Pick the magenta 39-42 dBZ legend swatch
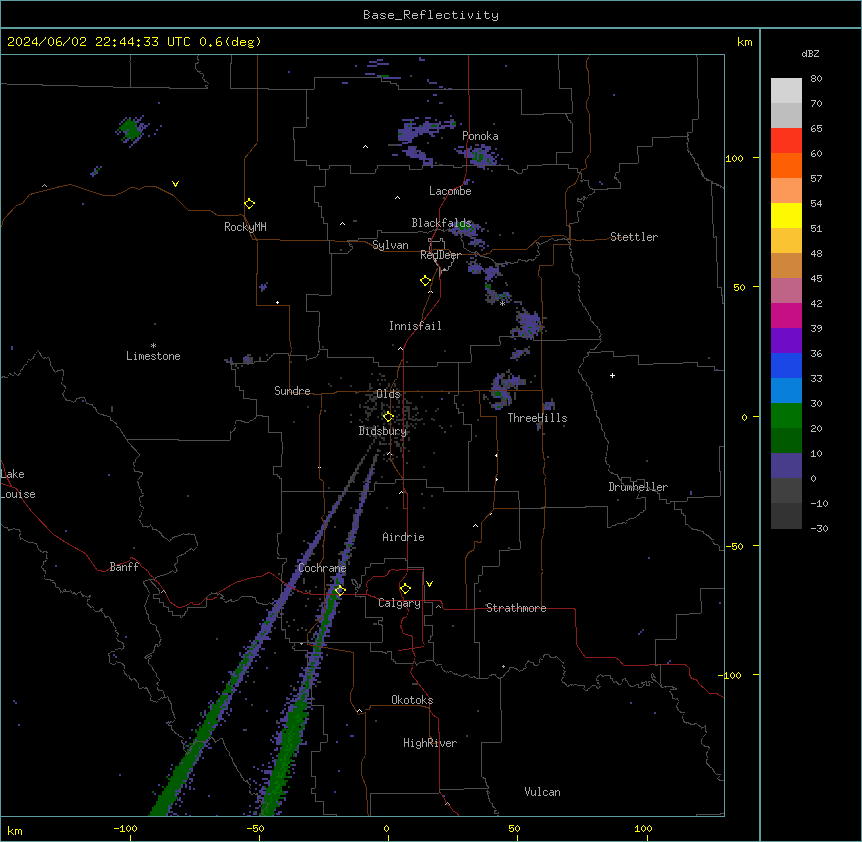This screenshot has width=862, height=842. click(786, 315)
